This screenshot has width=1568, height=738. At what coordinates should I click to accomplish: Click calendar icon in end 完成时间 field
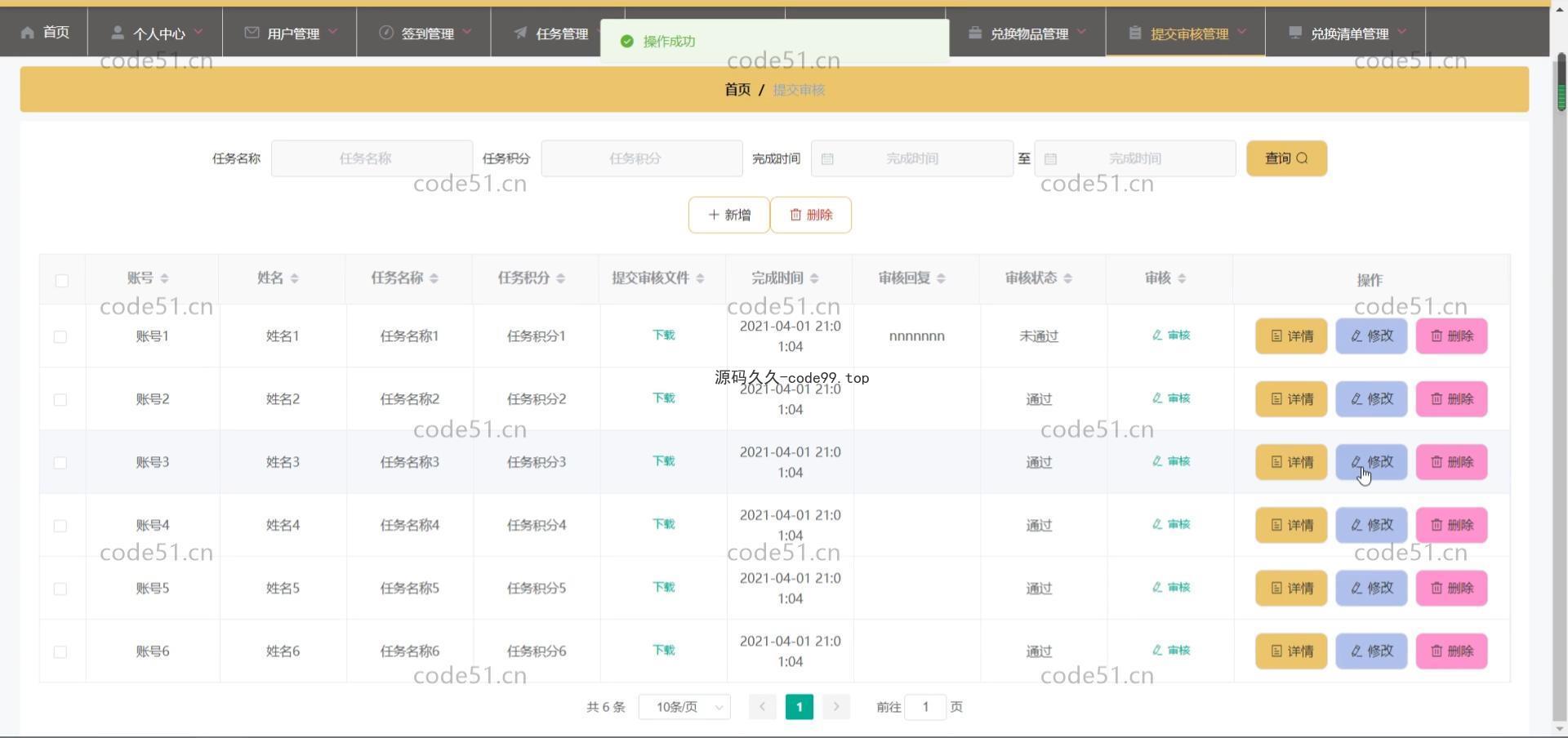[x=1050, y=158]
